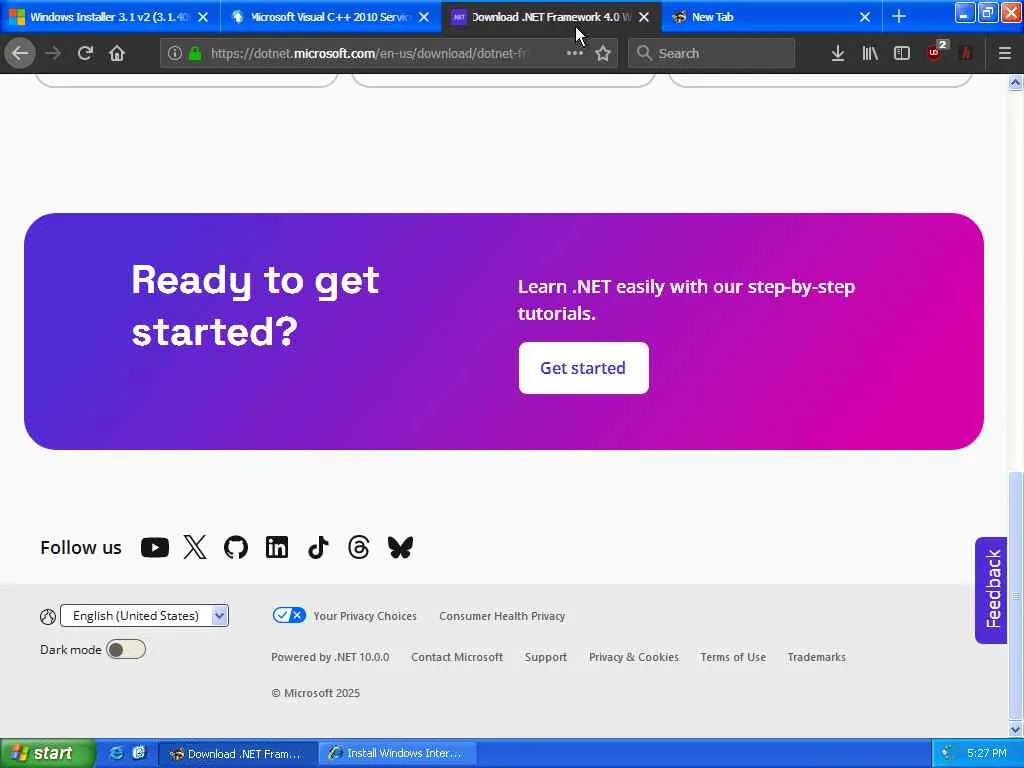Open the LinkedIn follow icon
This screenshot has width=1024, height=768.
[x=277, y=547]
